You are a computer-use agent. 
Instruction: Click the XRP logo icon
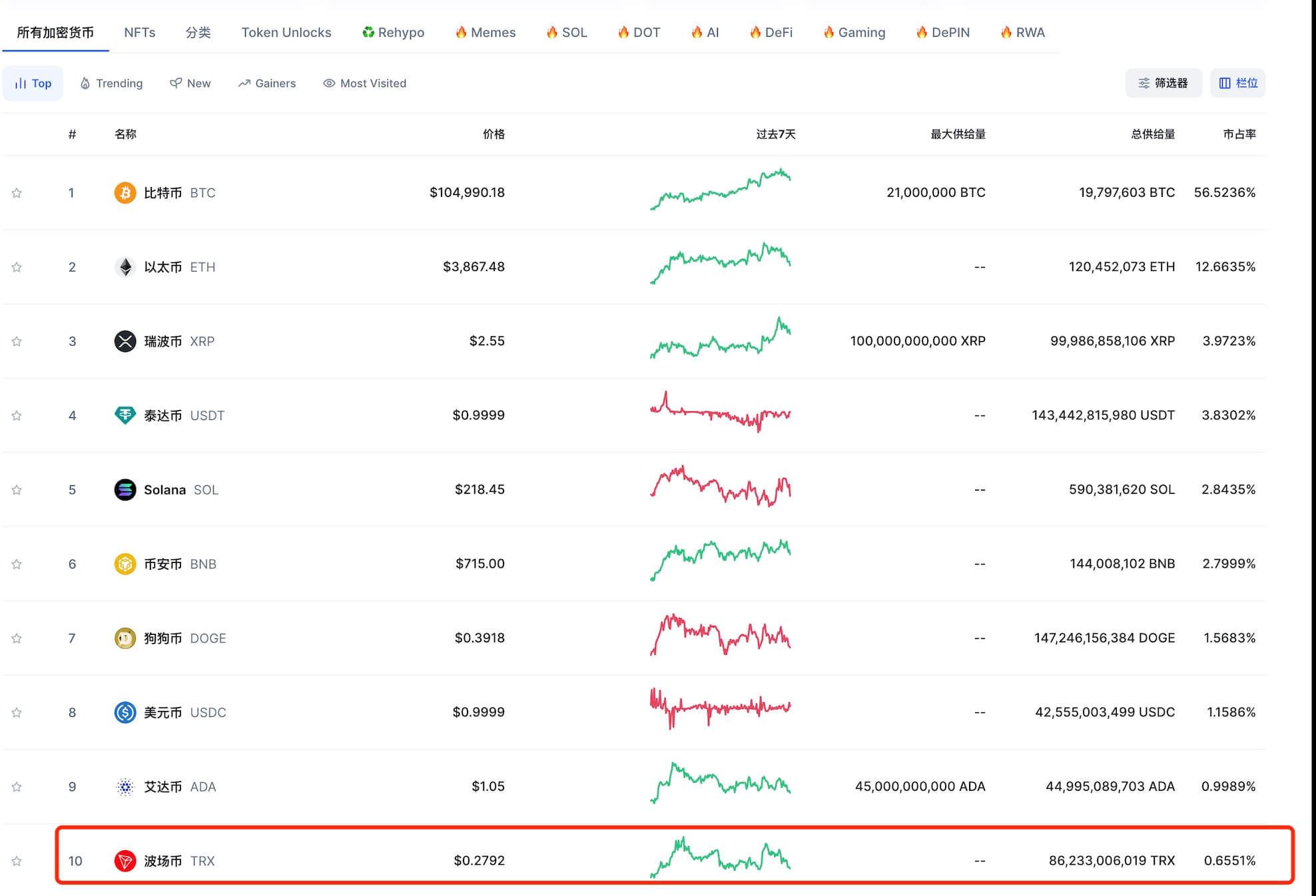(125, 341)
